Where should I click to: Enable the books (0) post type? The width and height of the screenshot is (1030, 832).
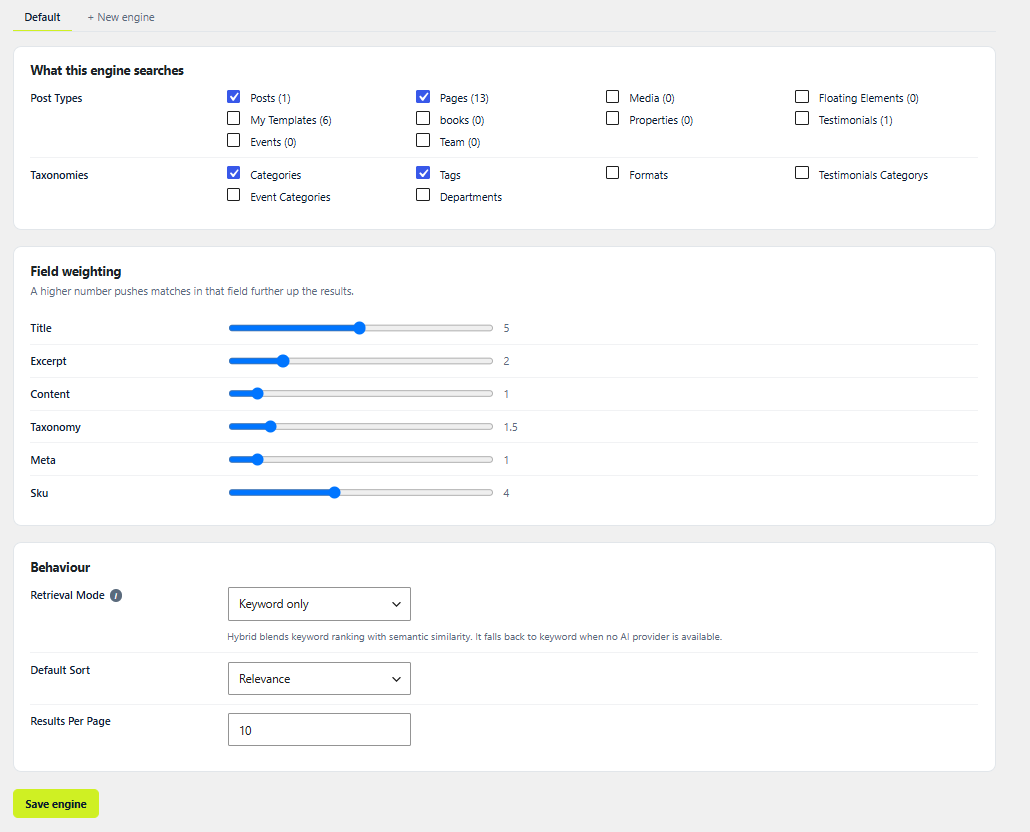coord(423,119)
